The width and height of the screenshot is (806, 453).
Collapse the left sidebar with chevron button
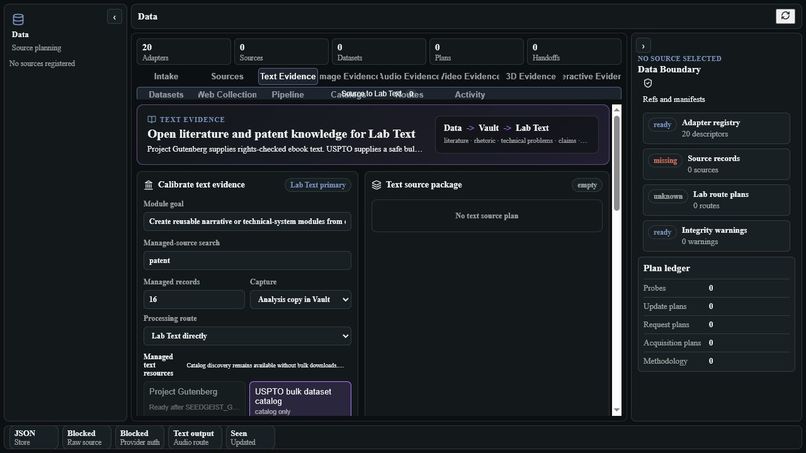(114, 17)
